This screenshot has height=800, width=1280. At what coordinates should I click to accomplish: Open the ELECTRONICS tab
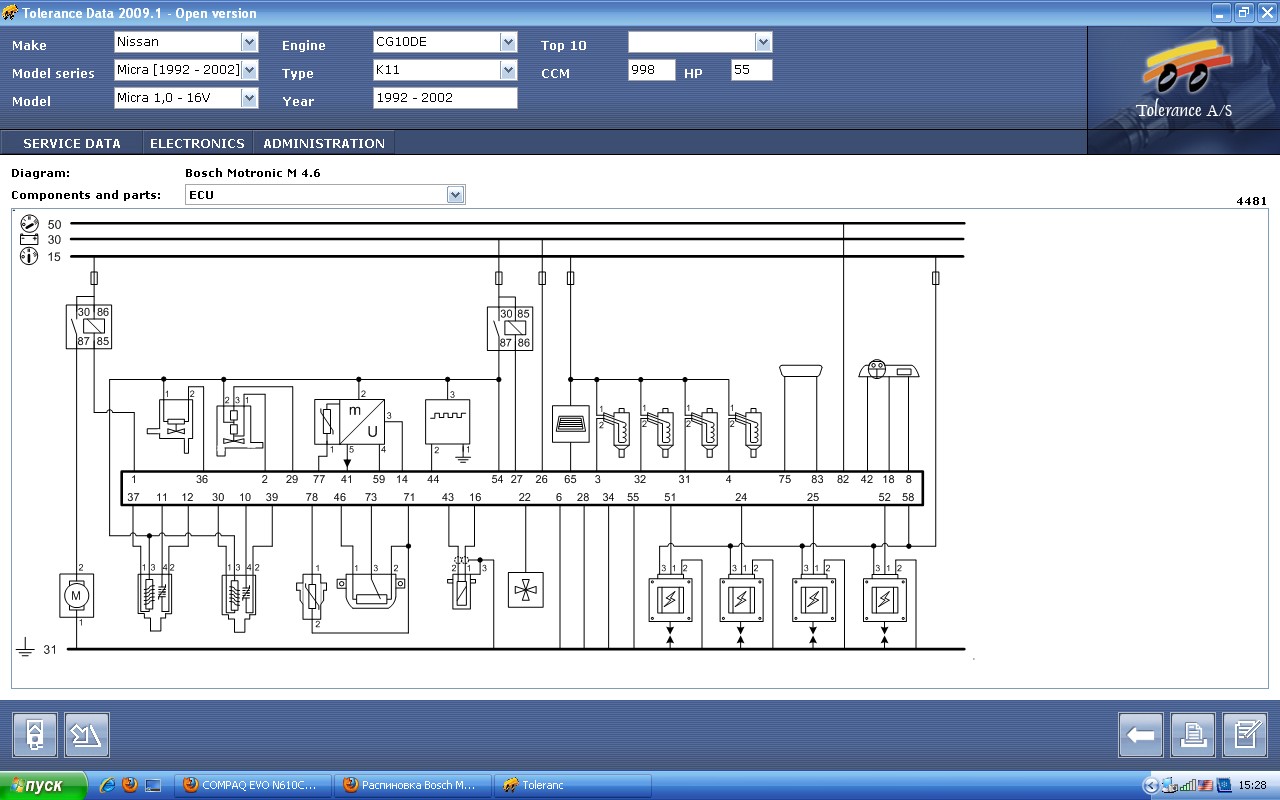(x=197, y=143)
